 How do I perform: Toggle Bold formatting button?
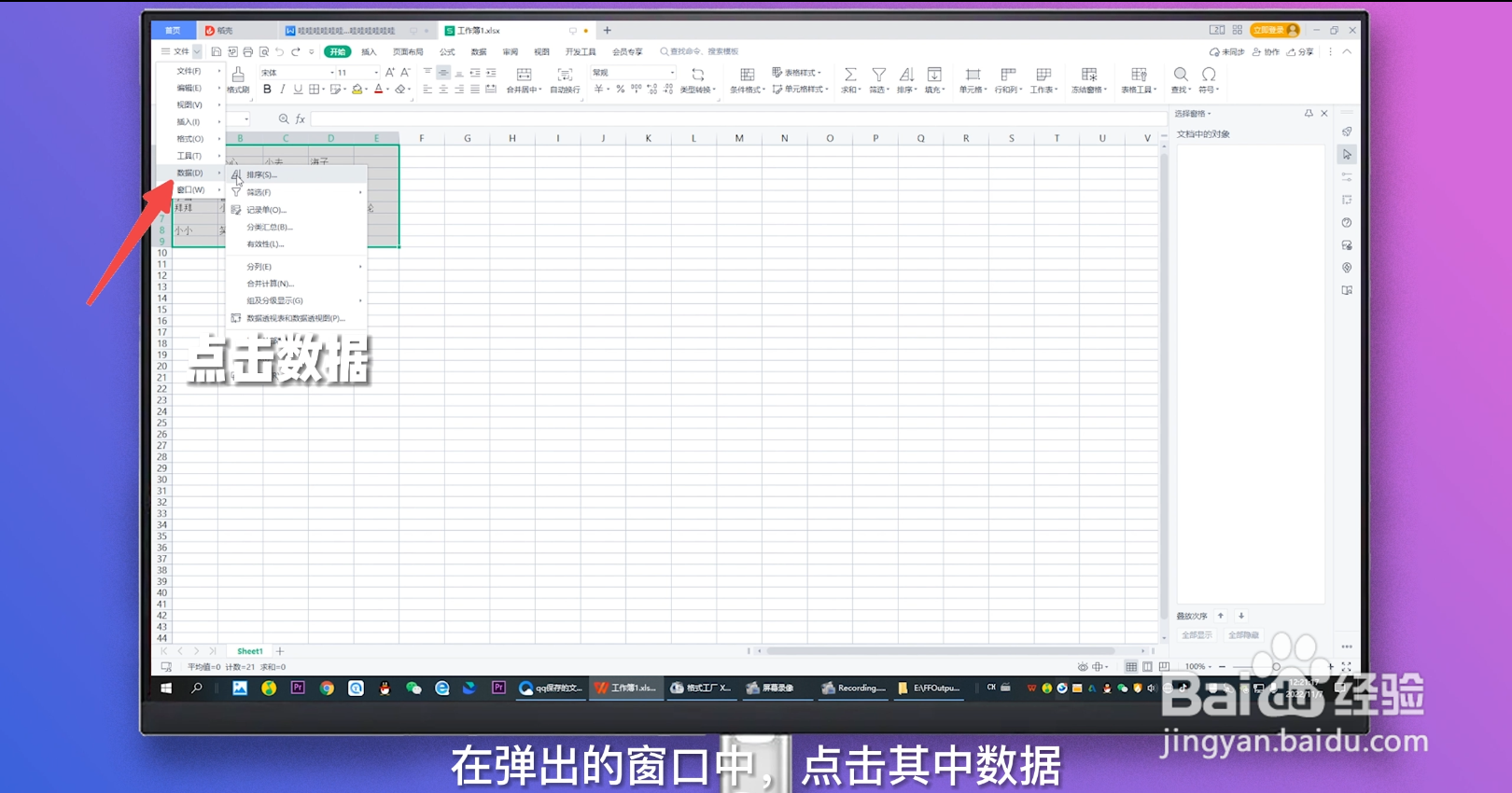click(267, 90)
